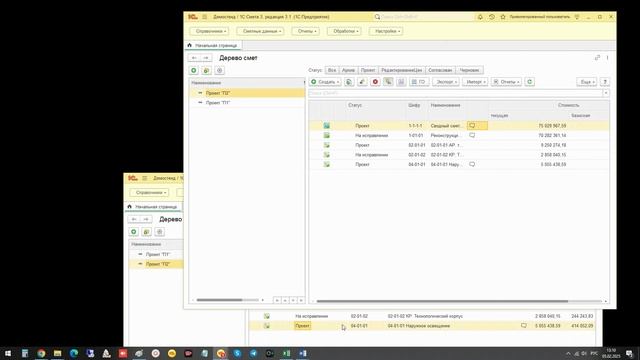Open Справочники dropdown in front window
This screenshot has height=360, width=640.
(209, 31)
